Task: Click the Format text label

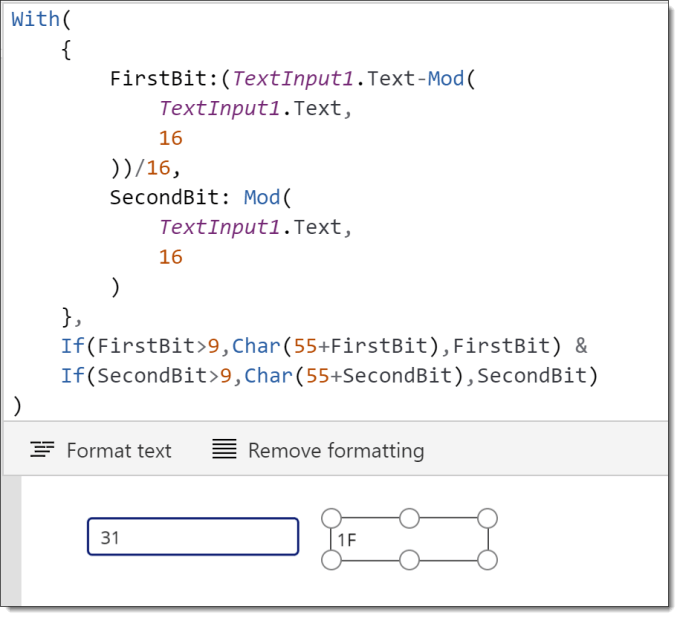Action: pos(119,451)
